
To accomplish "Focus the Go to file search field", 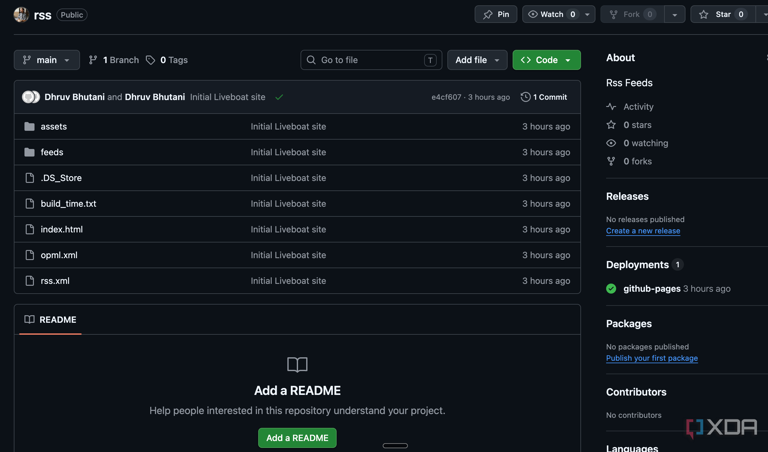I will [371, 60].
